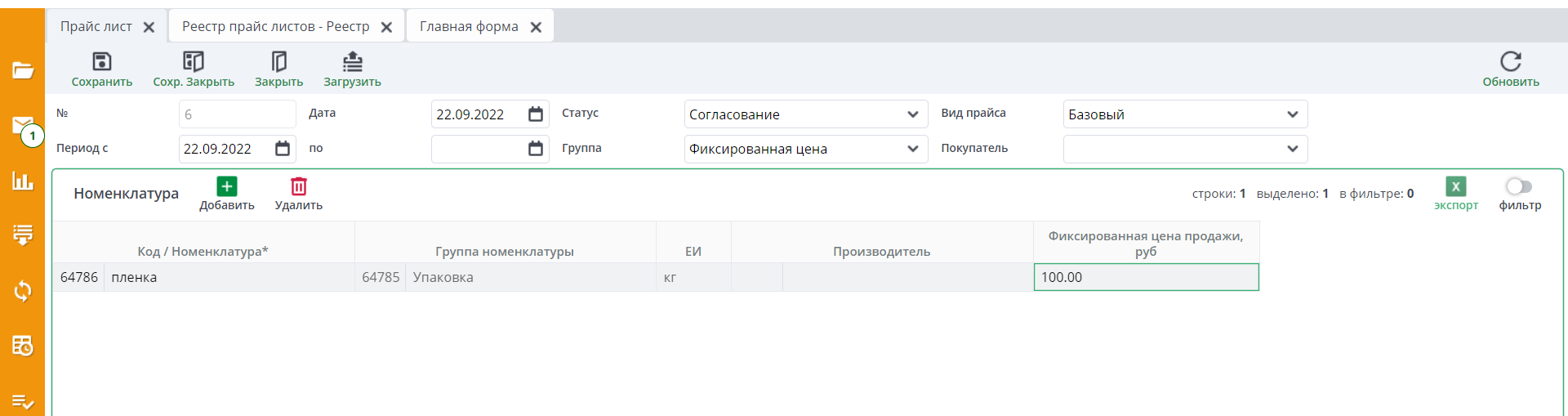The width and height of the screenshot is (1568, 416).
Task: Open the Покупатель dropdown
Action: (x=1292, y=149)
